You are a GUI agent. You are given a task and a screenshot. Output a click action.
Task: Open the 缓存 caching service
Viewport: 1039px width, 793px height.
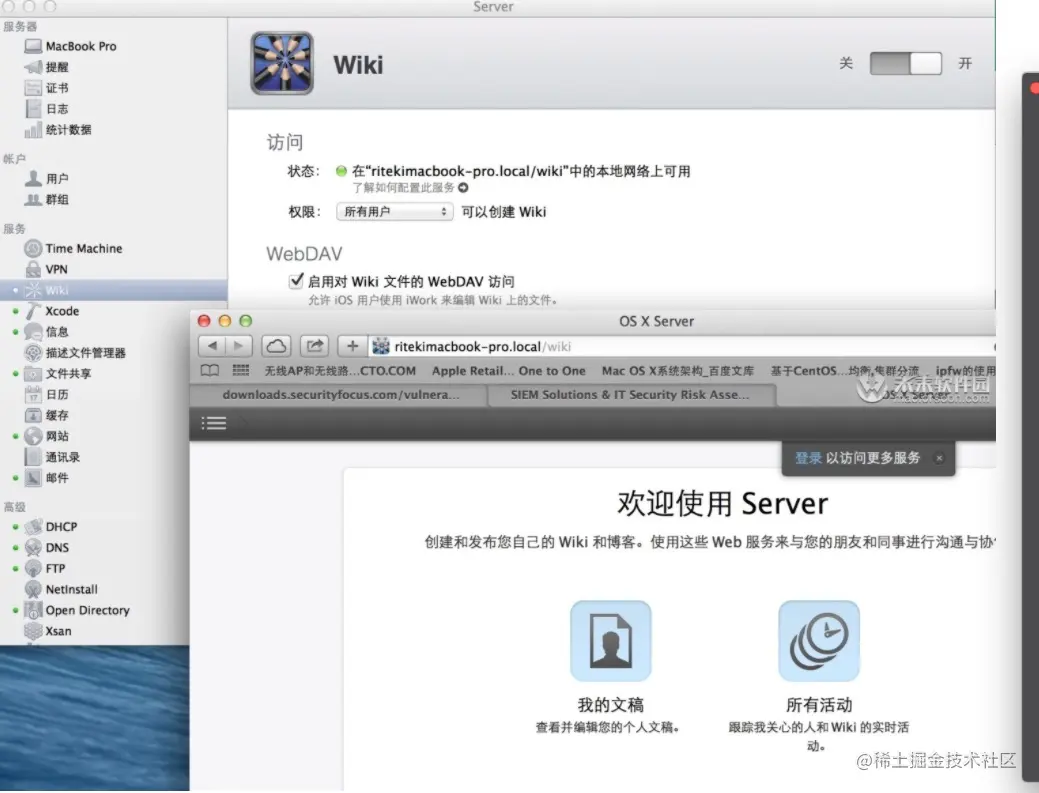pyautogui.click(x=46, y=415)
